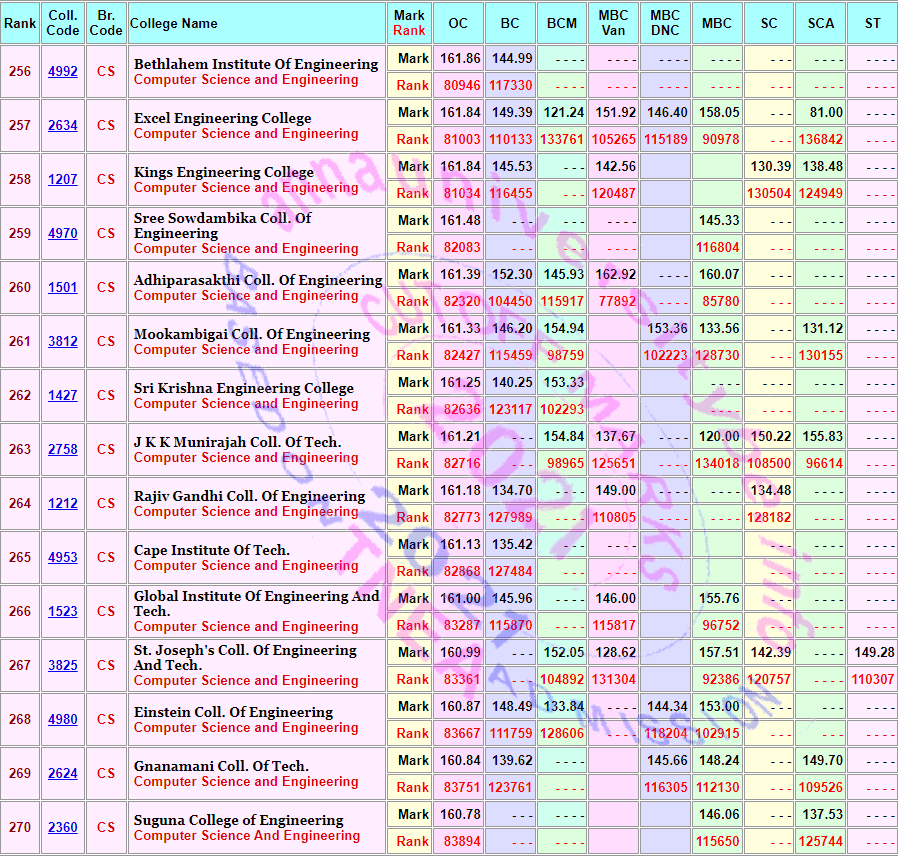Screen dimensions: 898x856
Task: Click the College Name column header
Action: click(x=174, y=23)
